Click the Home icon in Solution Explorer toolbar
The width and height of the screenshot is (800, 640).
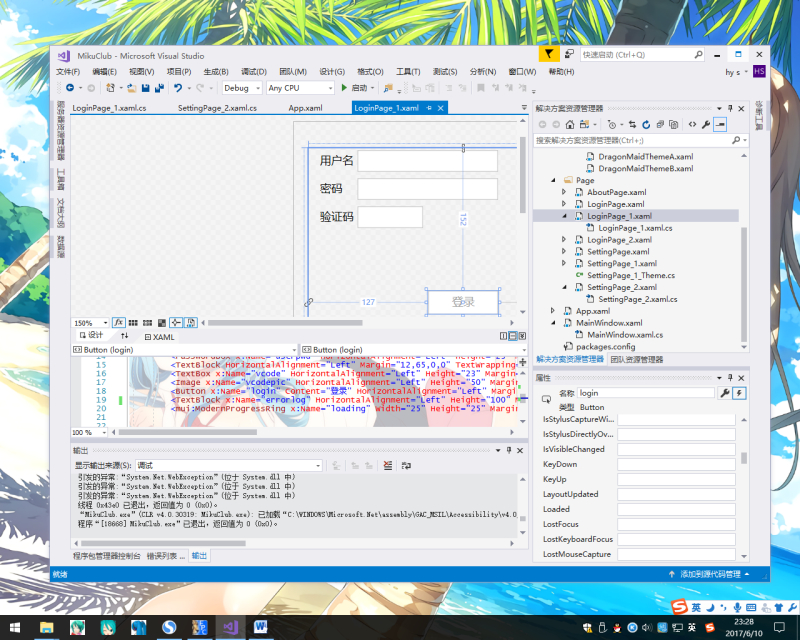[570, 124]
